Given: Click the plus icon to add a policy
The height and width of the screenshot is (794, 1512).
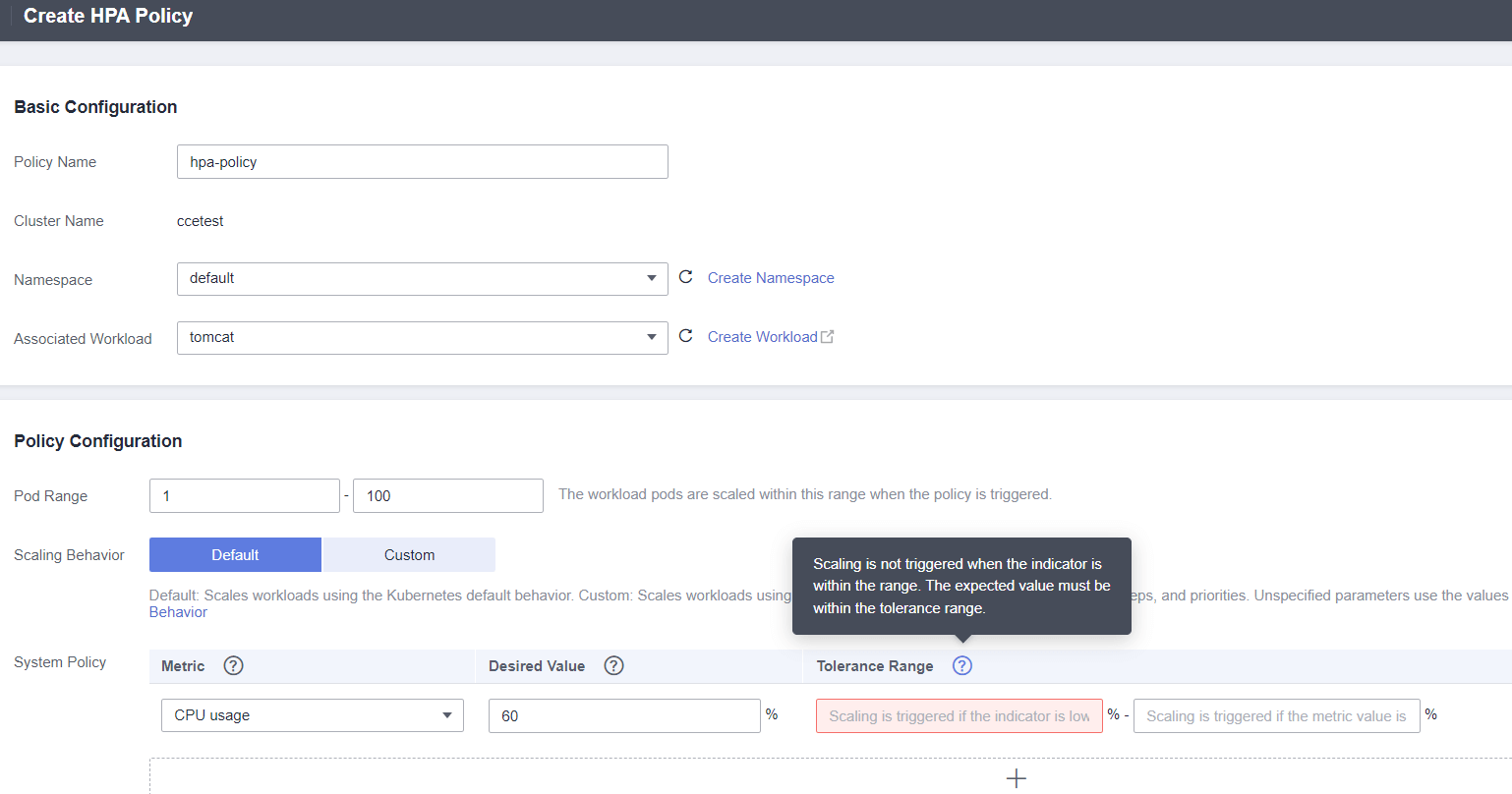Looking at the screenshot, I should 1017,778.
